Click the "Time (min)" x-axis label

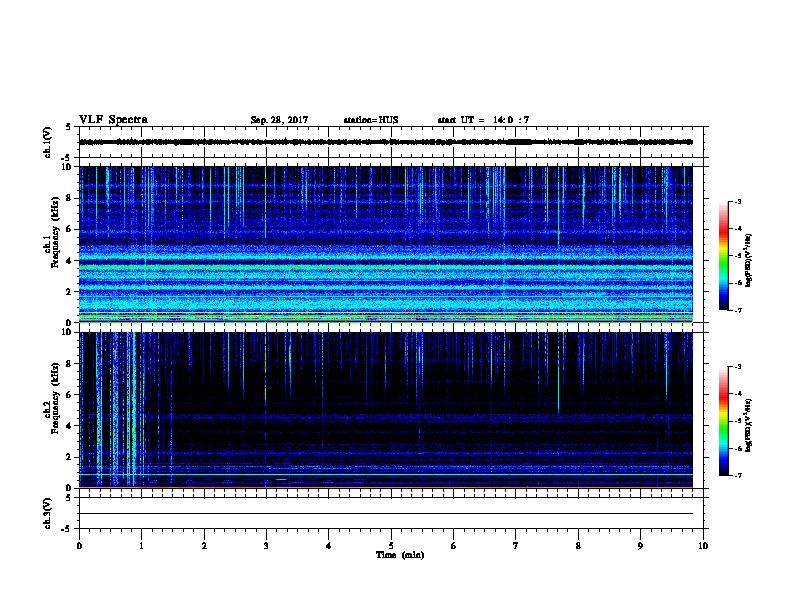point(400,555)
